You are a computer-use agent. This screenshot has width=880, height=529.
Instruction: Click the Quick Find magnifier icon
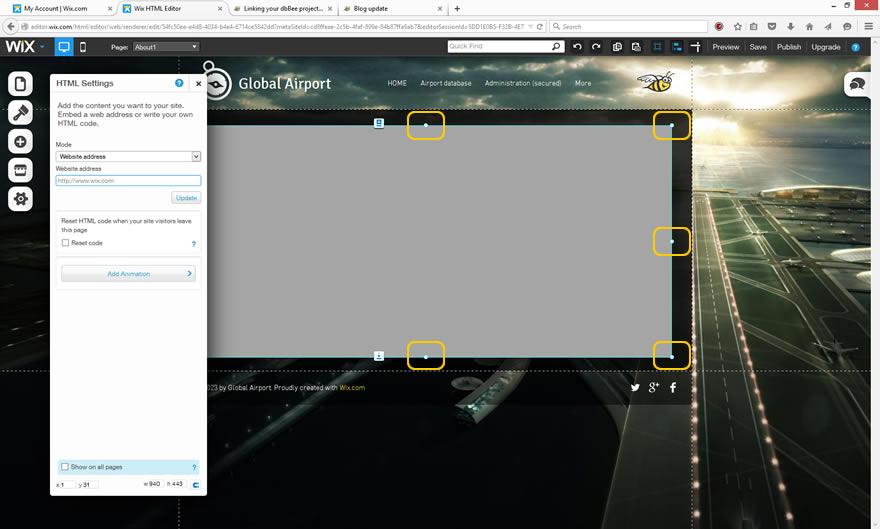556,46
